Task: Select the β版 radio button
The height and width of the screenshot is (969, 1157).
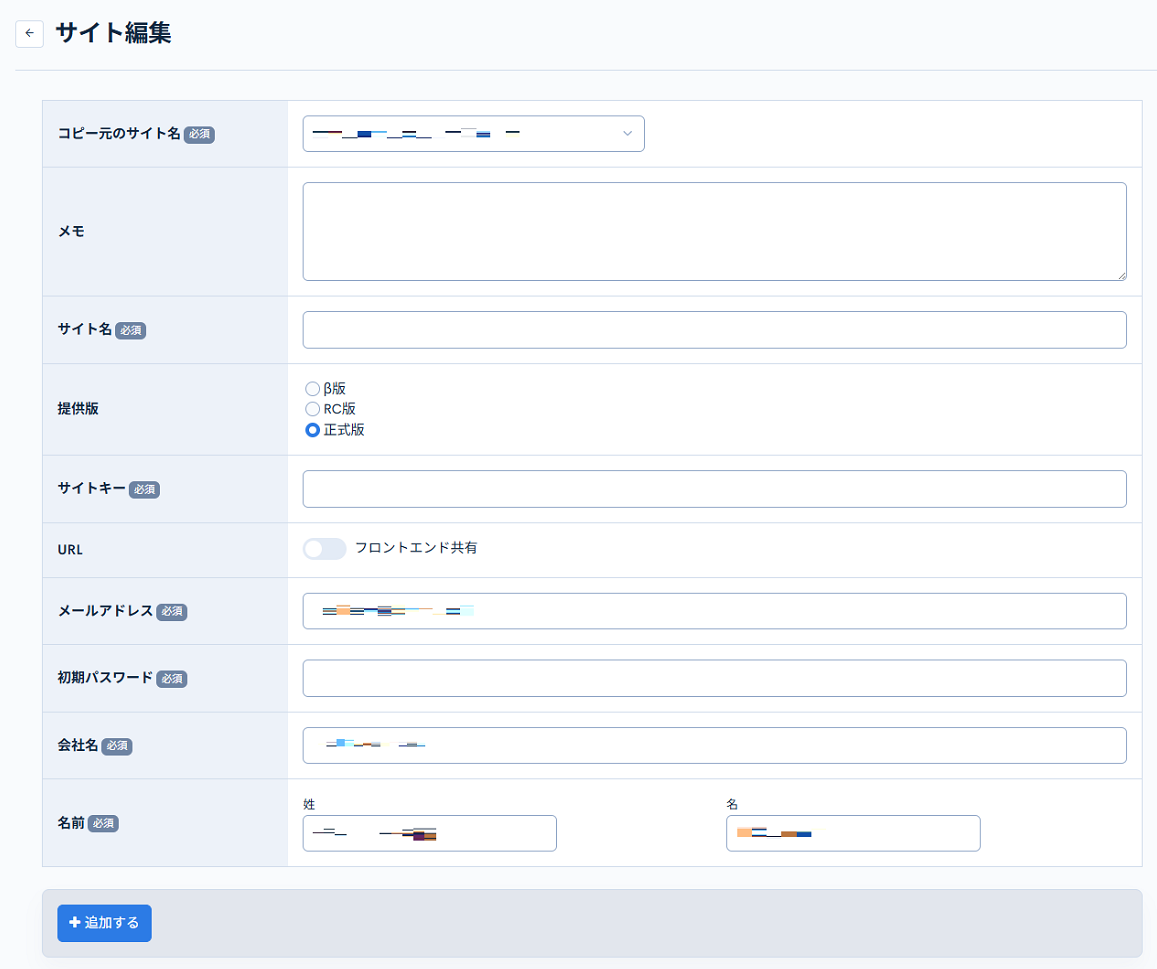Action: pos(312,388)
